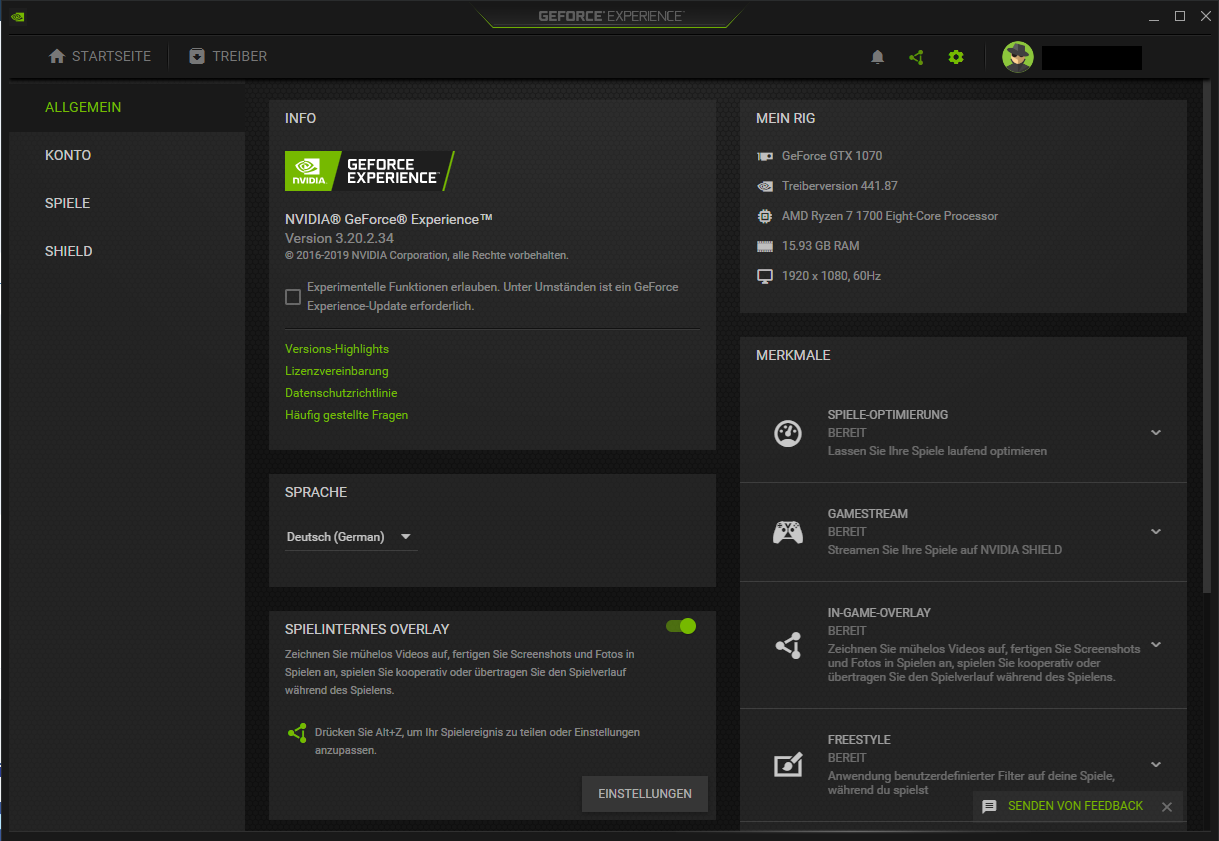Open the Einstellungen overlay button
This screenshot has height=841, width=1219.
(x=644, y=794)
